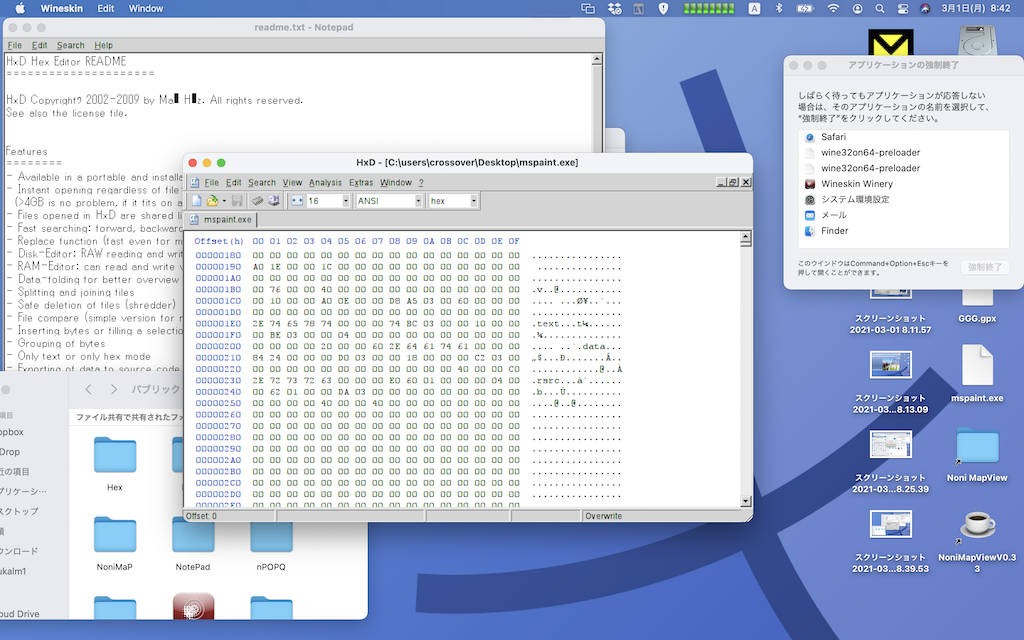
Task: Click the Dropbox icon in menu bar
Action: pyautogui.click(x=615, y=8)
